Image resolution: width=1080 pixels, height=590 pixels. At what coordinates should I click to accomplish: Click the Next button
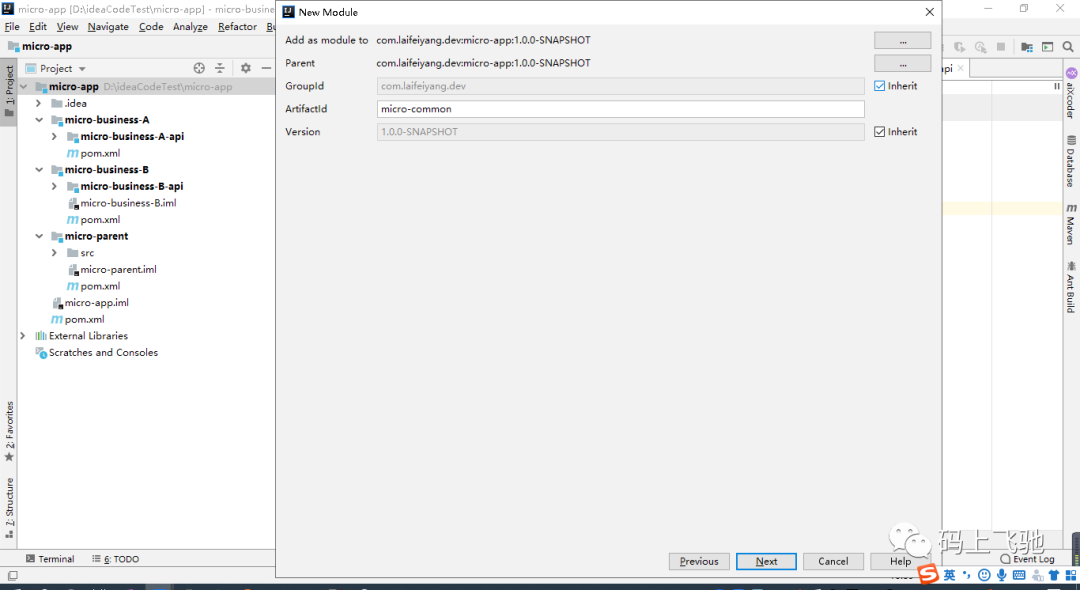coord(766,561)
